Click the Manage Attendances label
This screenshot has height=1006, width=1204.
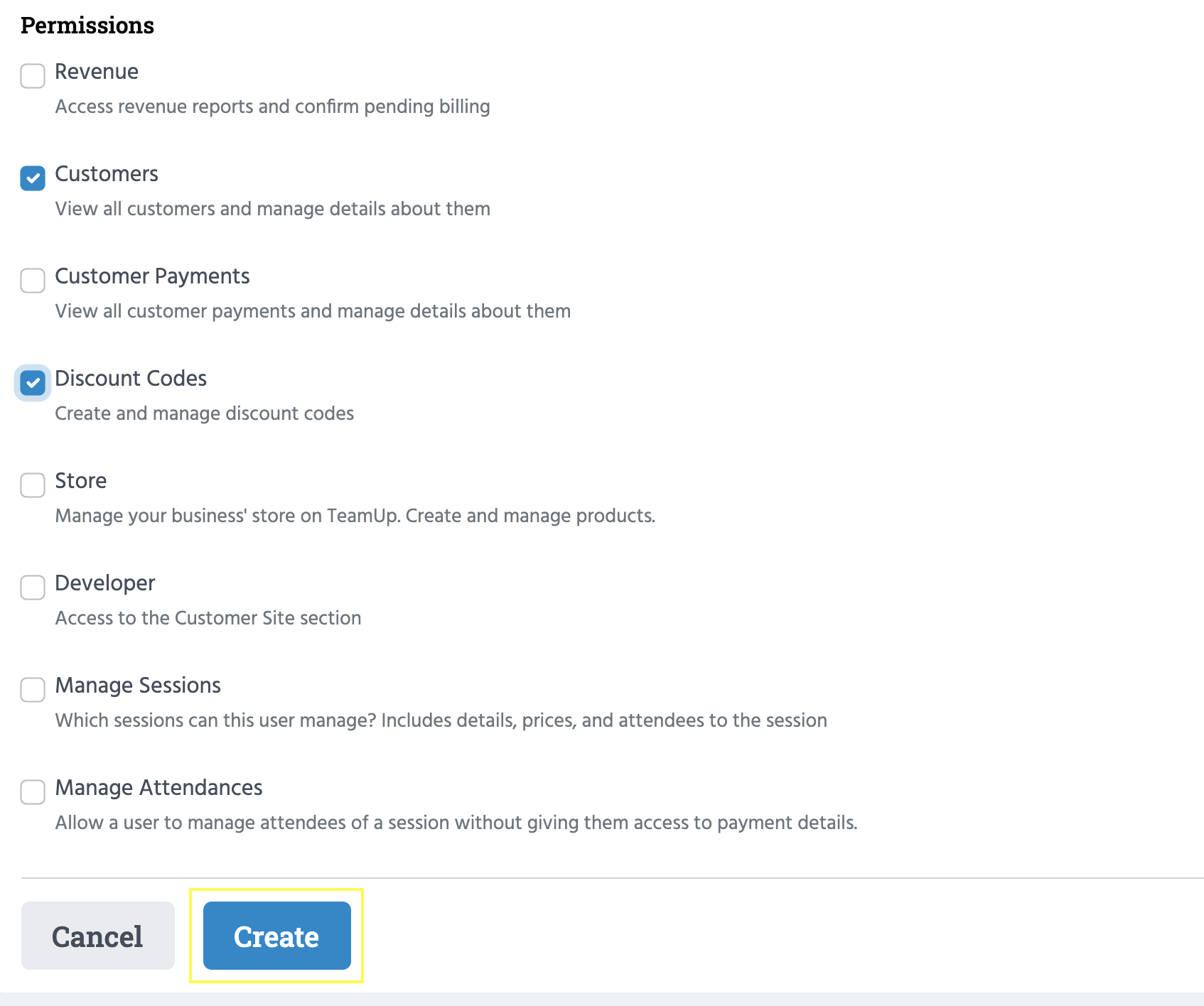[158, 788]
